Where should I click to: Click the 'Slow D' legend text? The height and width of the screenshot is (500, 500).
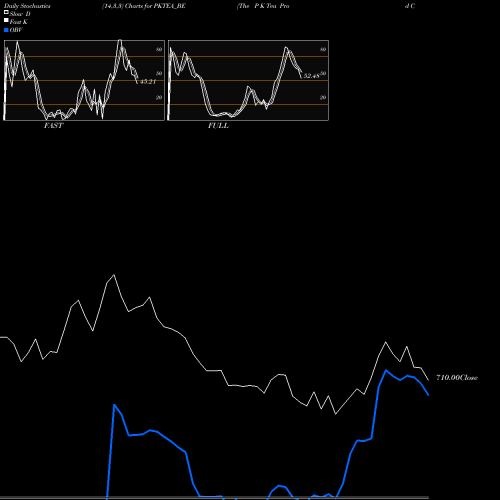pyautogui.click(x=20, y=14)
